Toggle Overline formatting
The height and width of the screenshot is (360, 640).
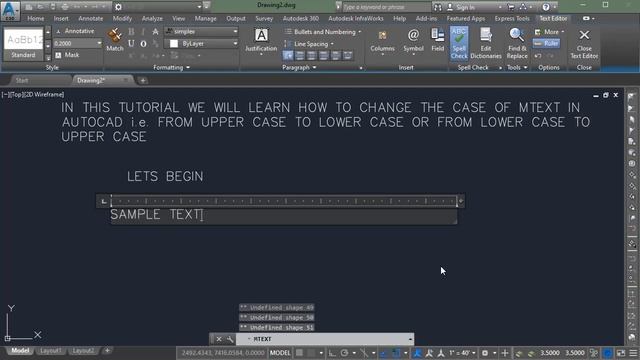point(143,43)
